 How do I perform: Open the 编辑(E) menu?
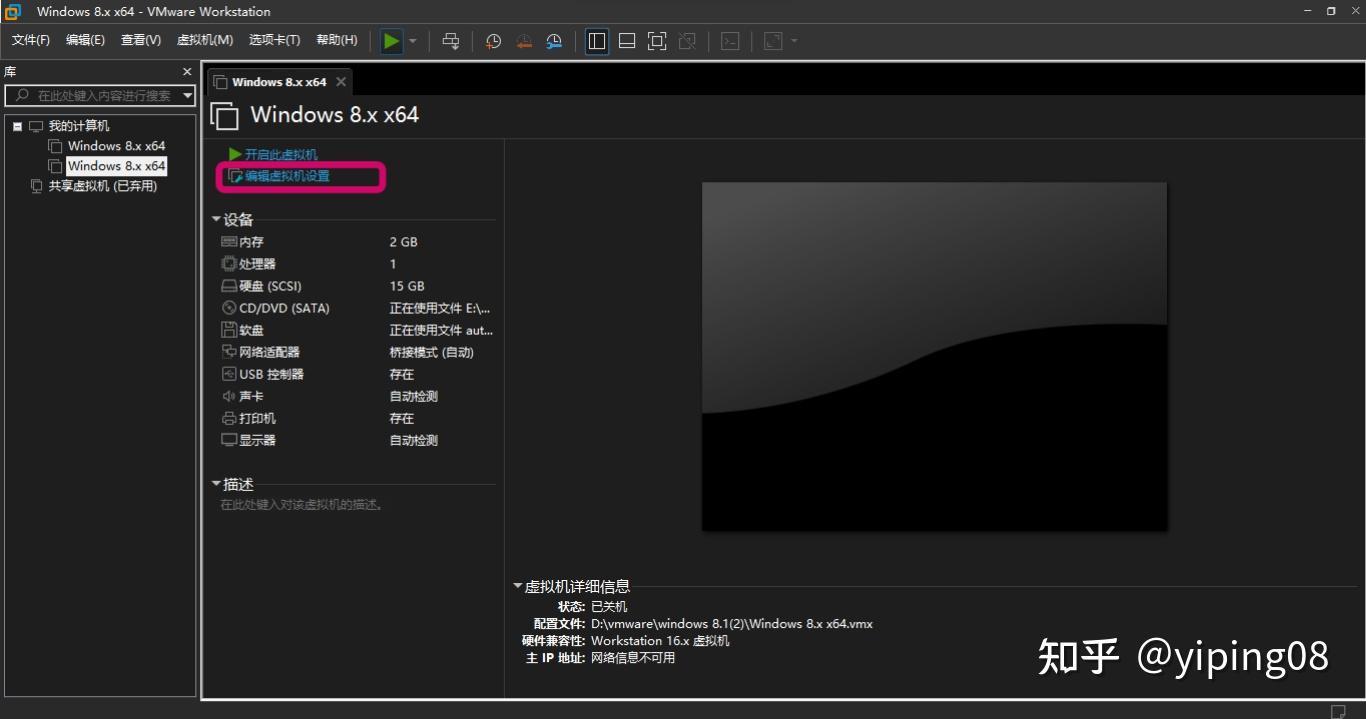pyautogui.click(x=85, y=40)
